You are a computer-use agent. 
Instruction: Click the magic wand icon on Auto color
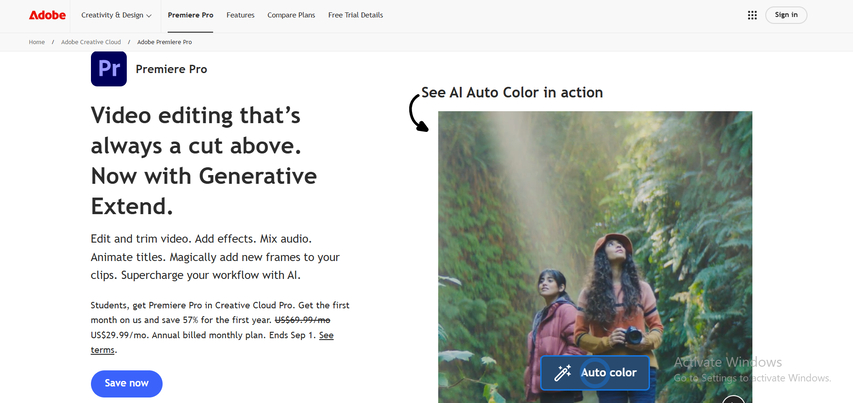tap(562, 373)
